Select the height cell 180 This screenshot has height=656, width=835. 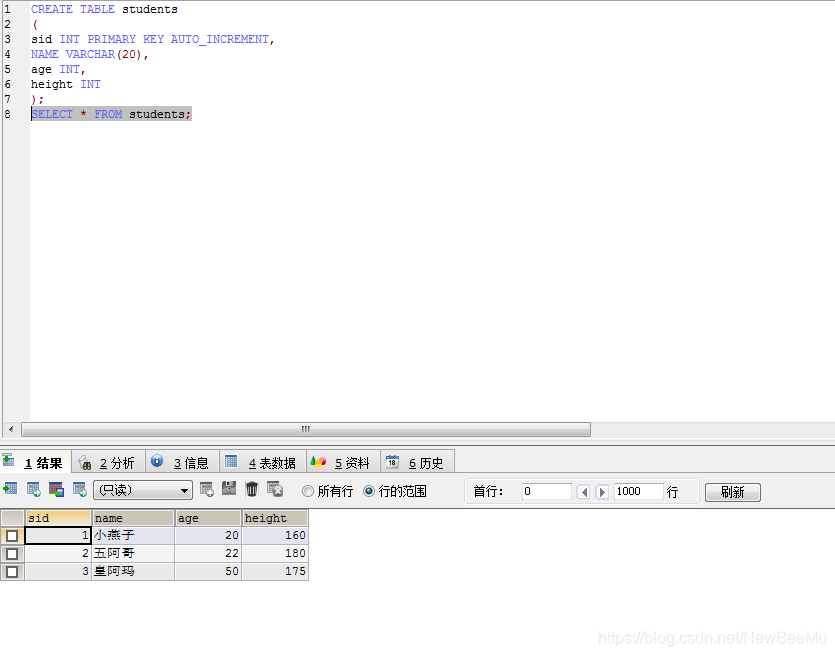tap(275, 554)
